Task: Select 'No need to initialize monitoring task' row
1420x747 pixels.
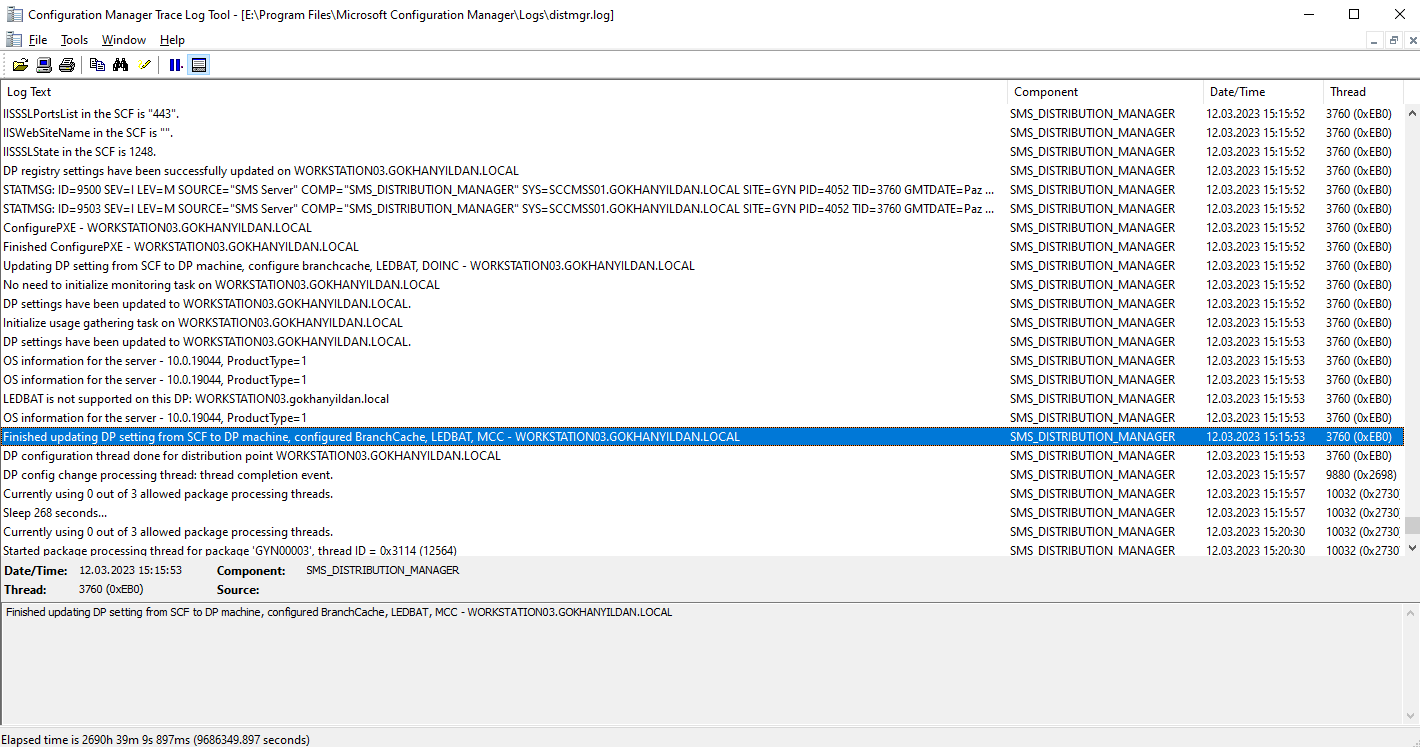Action: (702, 285)
